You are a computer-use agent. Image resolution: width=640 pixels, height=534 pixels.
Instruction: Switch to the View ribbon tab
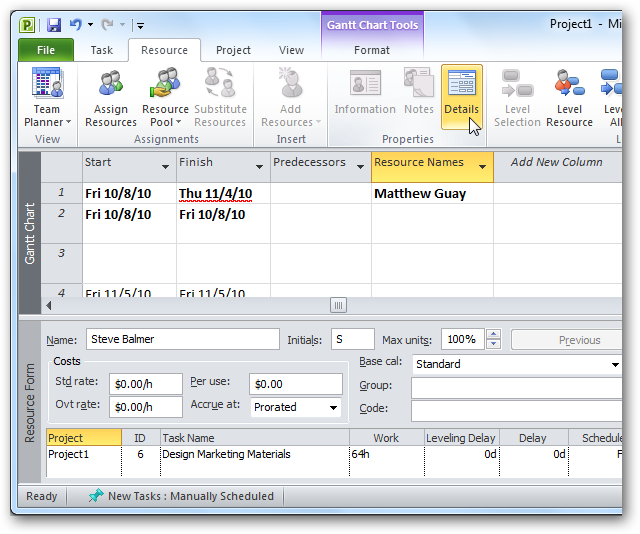(x=291, y=50)
